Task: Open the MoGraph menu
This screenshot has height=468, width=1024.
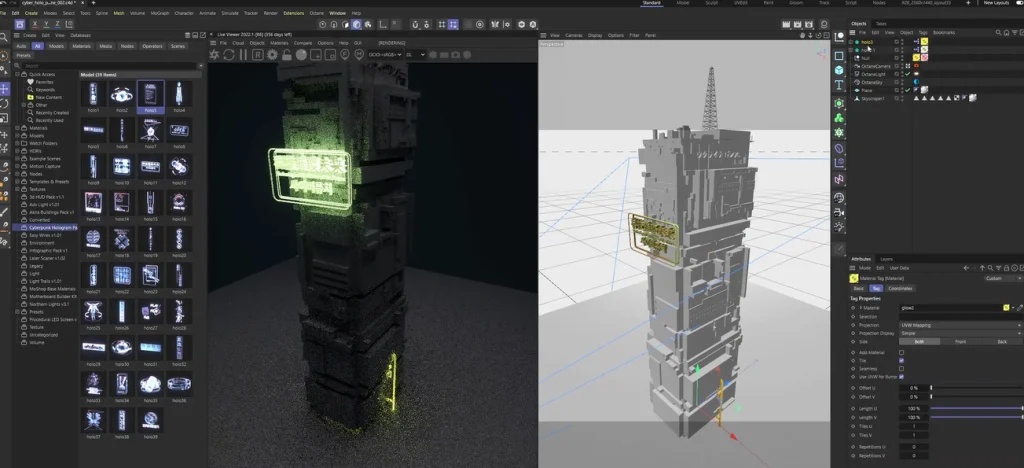Action: (159, 13)
